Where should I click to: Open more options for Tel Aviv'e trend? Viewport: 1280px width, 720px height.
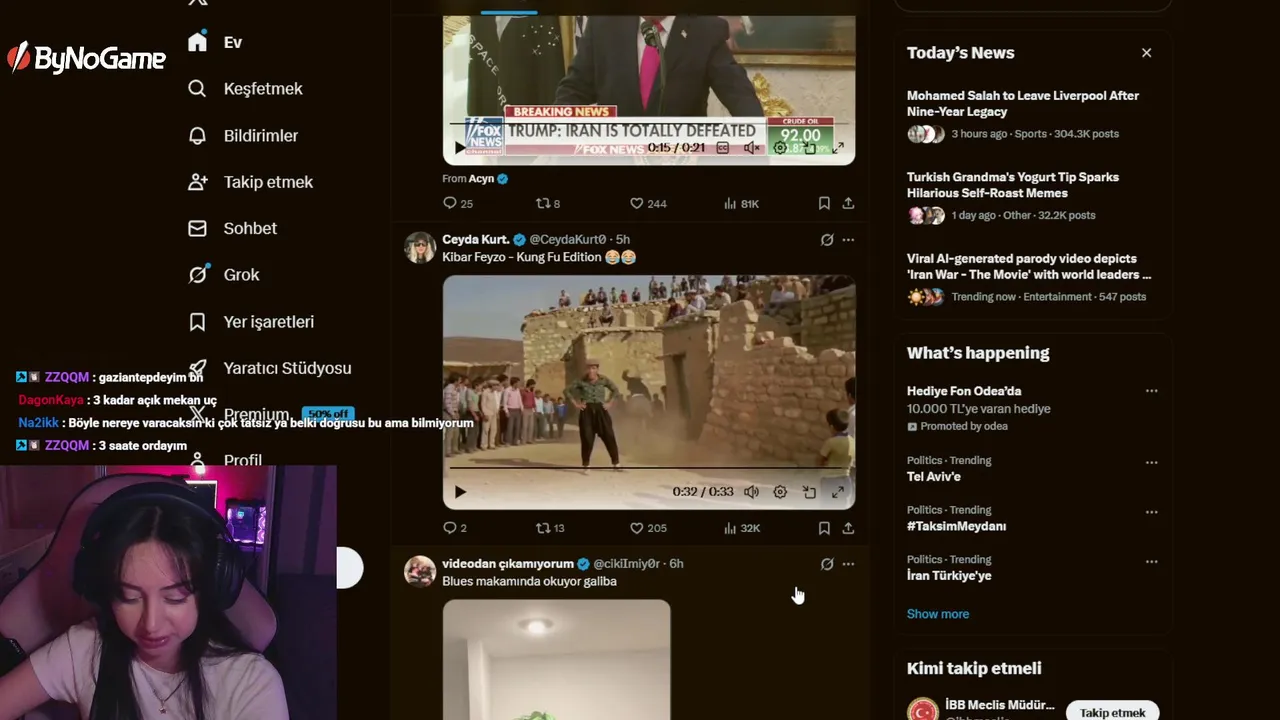(1151, 462)
